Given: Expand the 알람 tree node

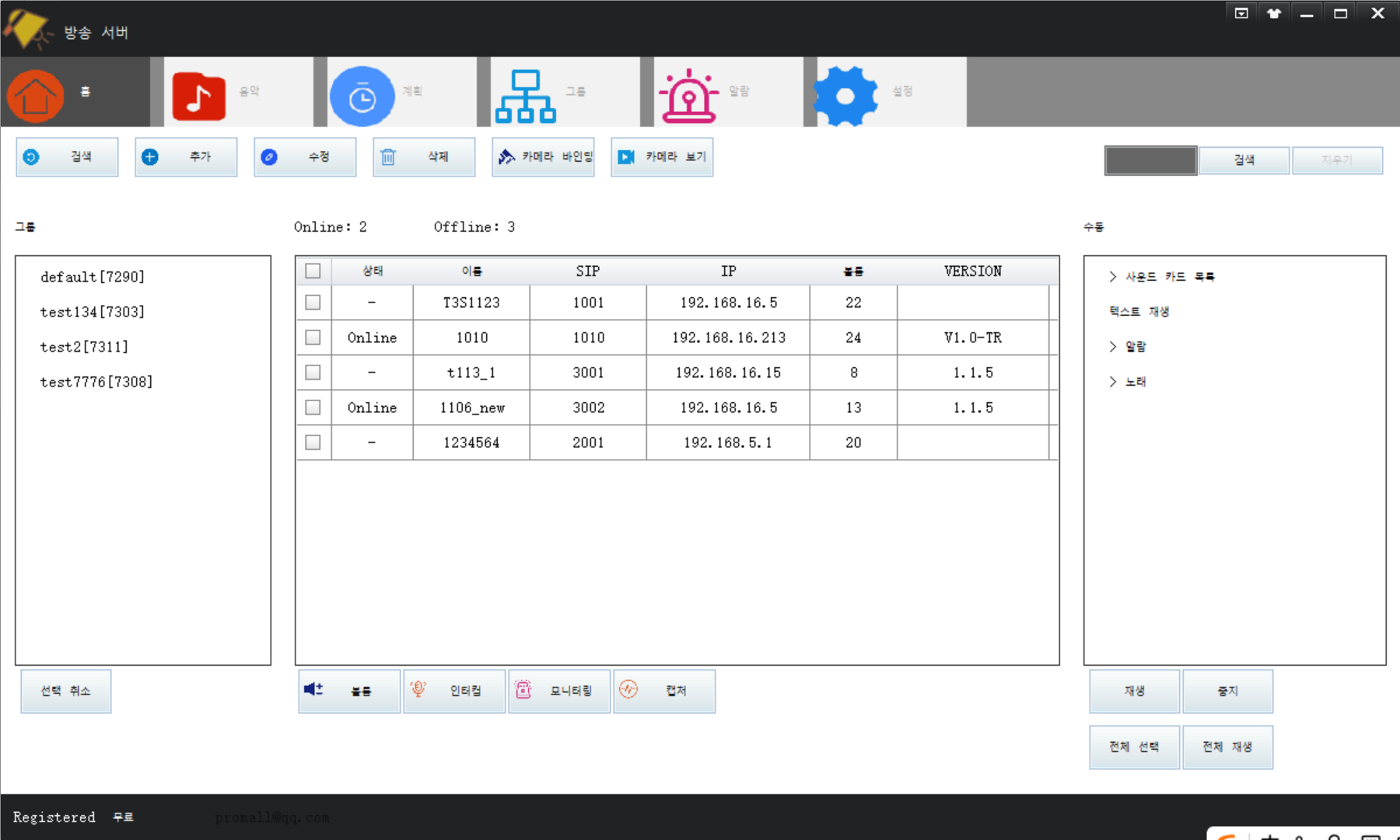Looking at the screenshot, I should click(x=1113, y=347).
